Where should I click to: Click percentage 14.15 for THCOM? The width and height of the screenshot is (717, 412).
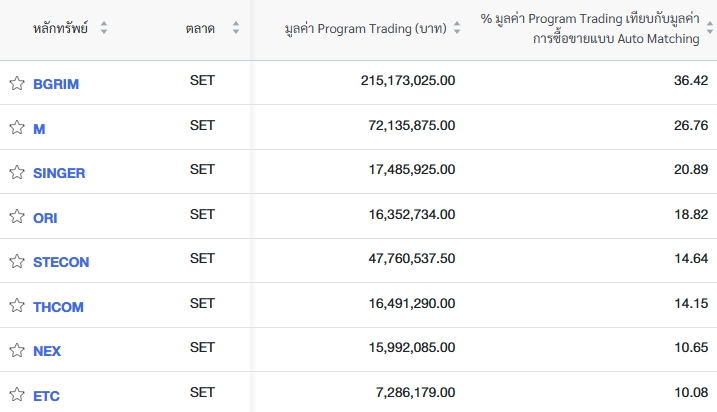point(691,303)
